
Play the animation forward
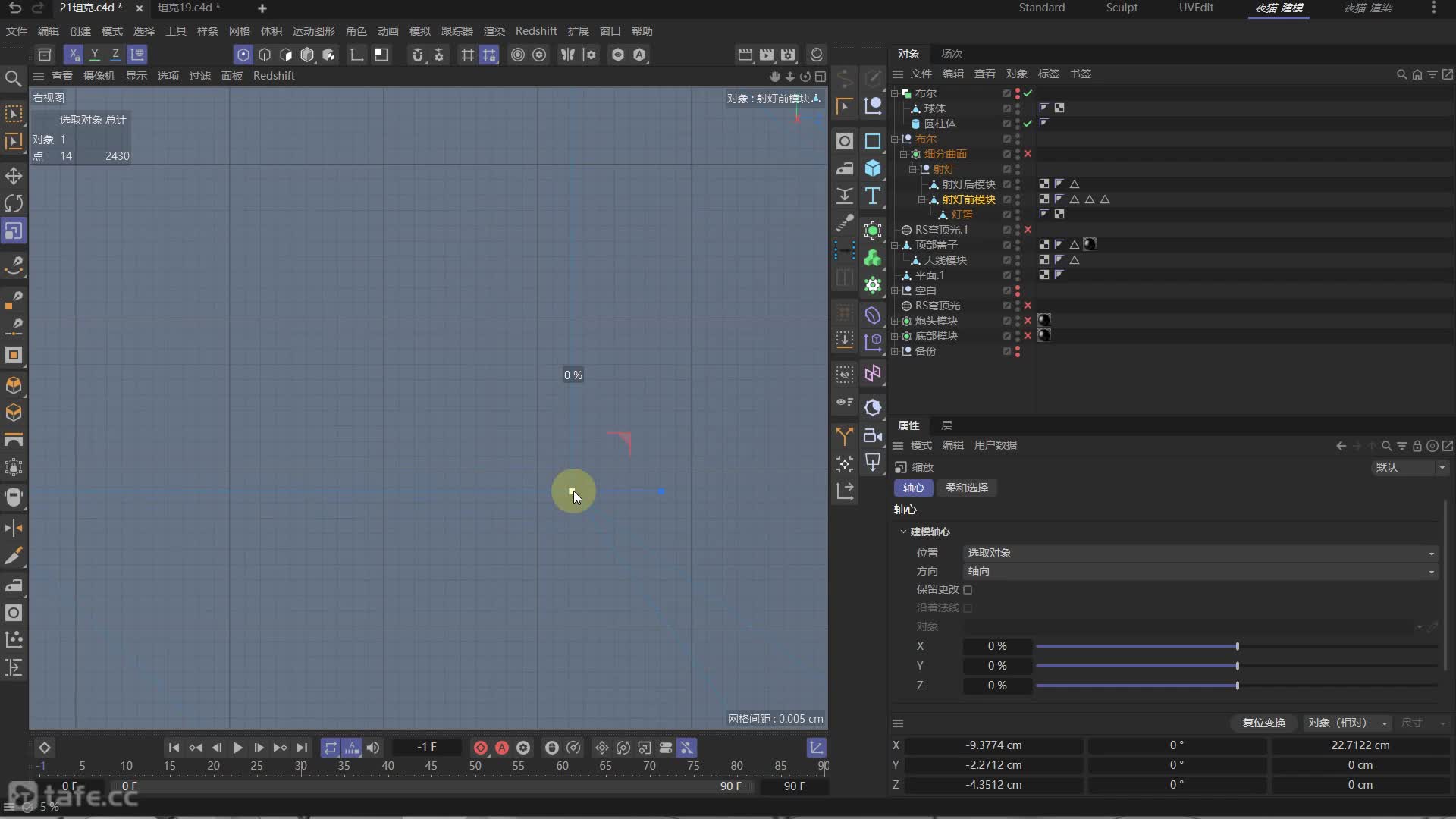pyautogui.click(x=237, y=748)
